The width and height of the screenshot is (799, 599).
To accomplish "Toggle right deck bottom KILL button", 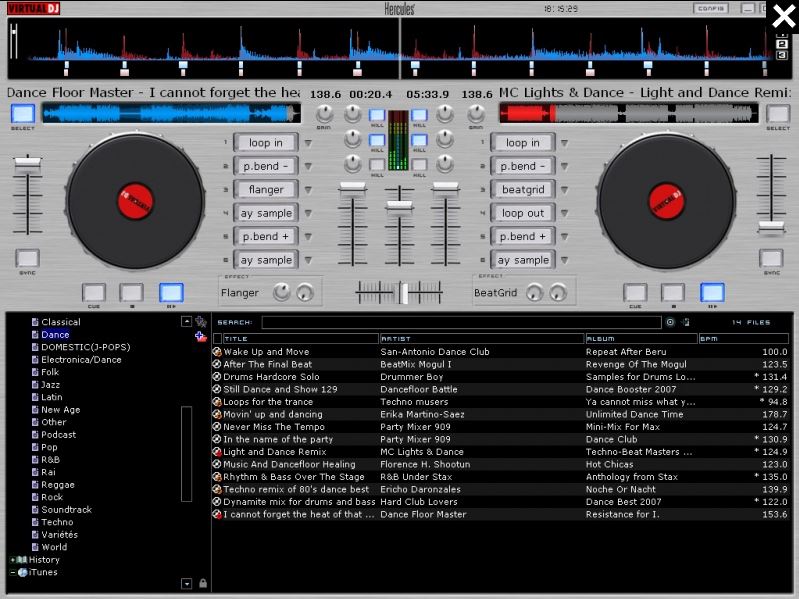I will (x=419, y=165).
